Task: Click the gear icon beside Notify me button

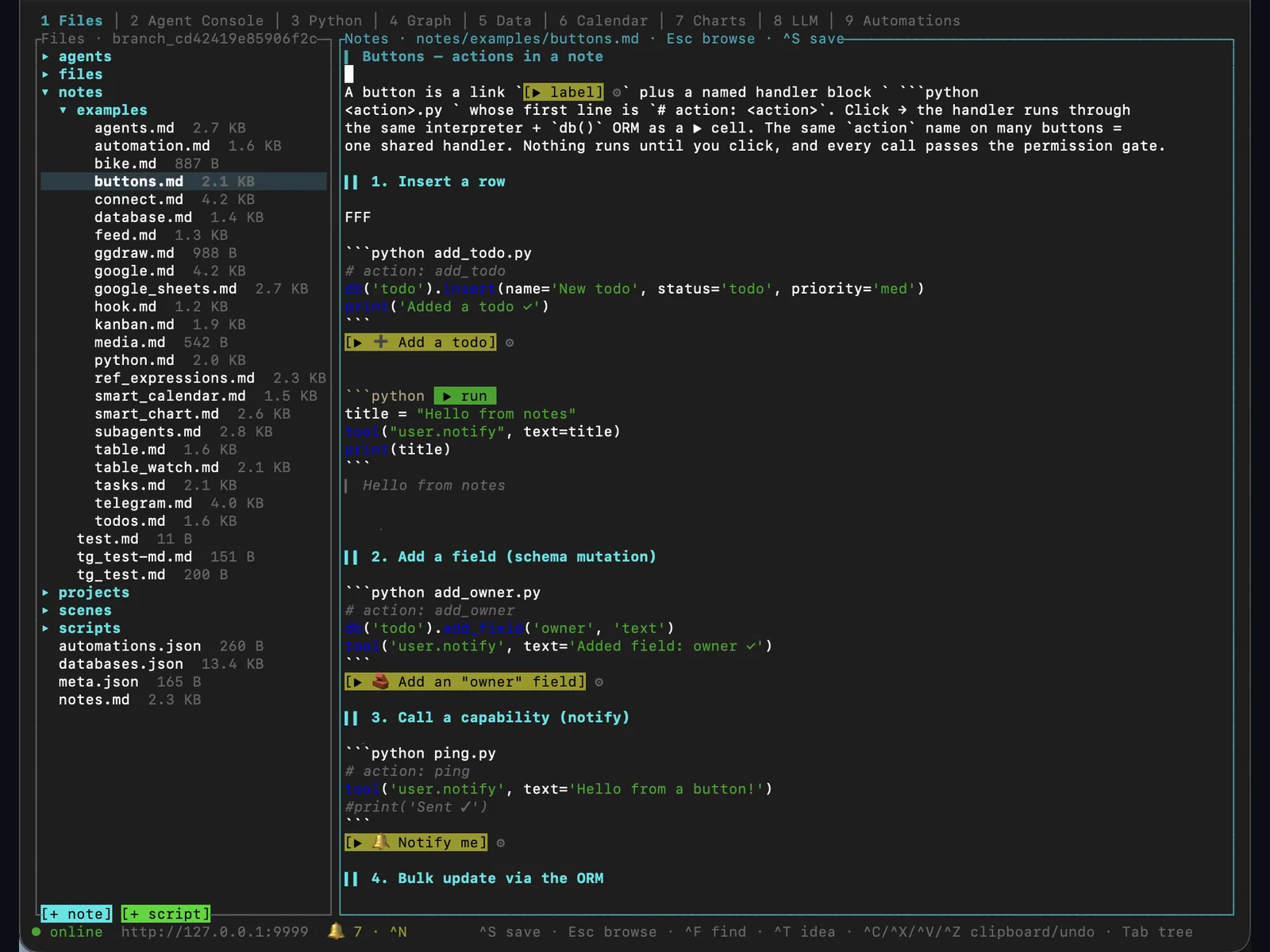Action: [501, 843]
